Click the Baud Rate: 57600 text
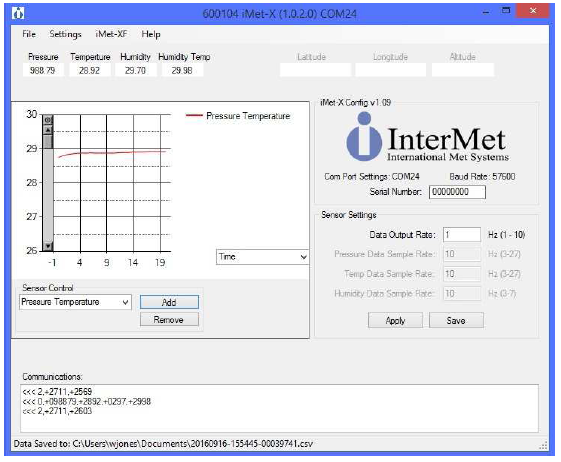561x462 pixels. tap(482, 177)
